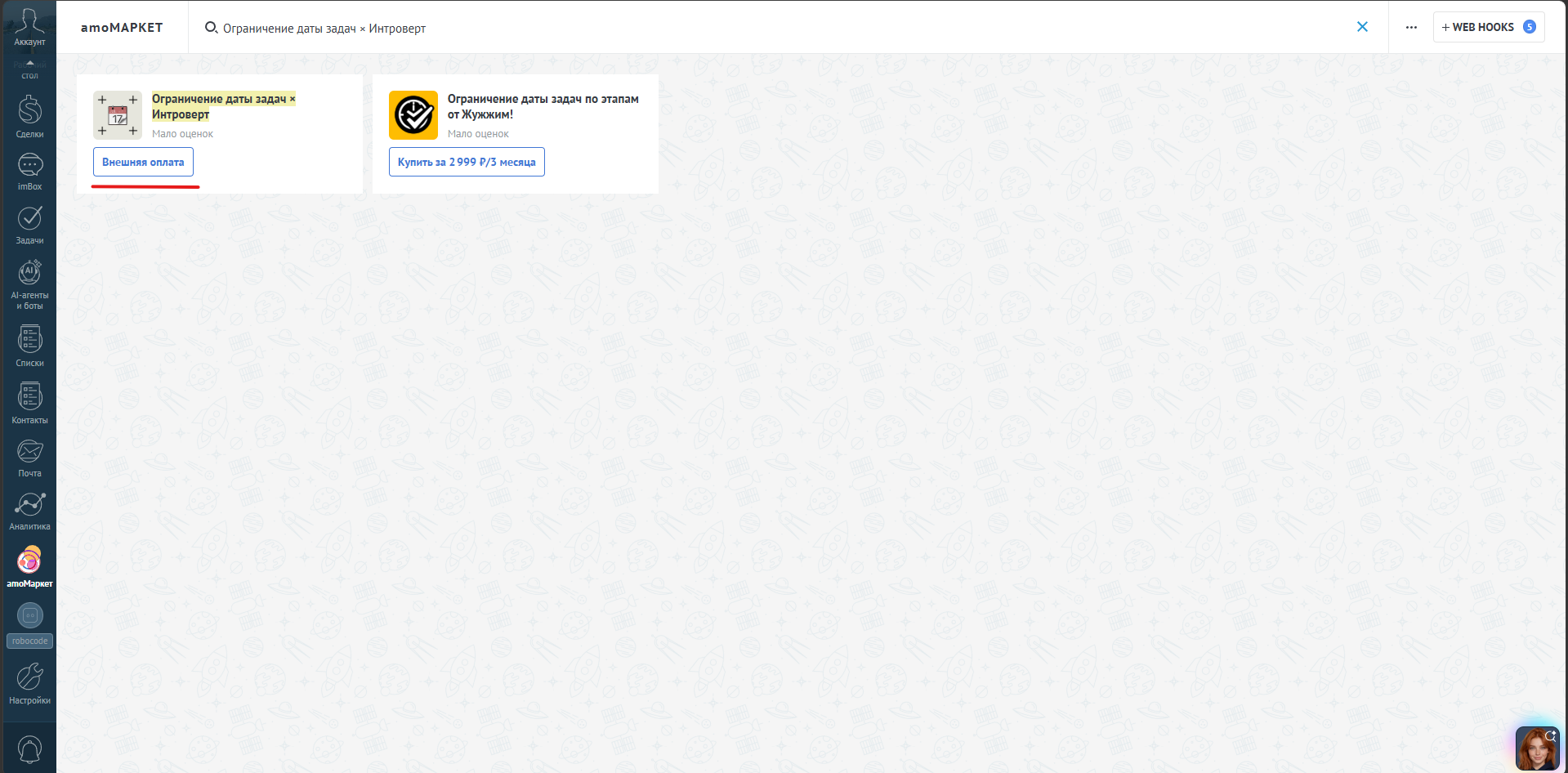Screen dimensions: 1568x773
Task: Open the Аккаунт profile icon
Action: click(29, 26)
